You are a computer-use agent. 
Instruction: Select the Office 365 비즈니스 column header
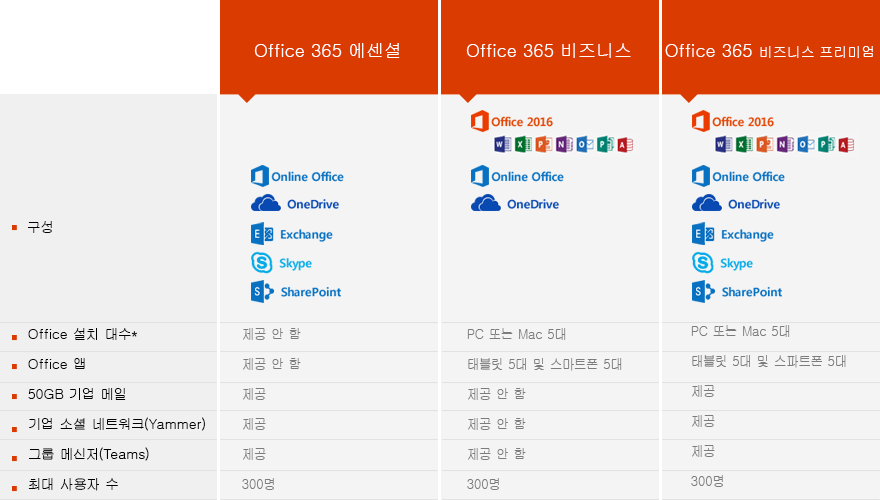coord(549,47)
